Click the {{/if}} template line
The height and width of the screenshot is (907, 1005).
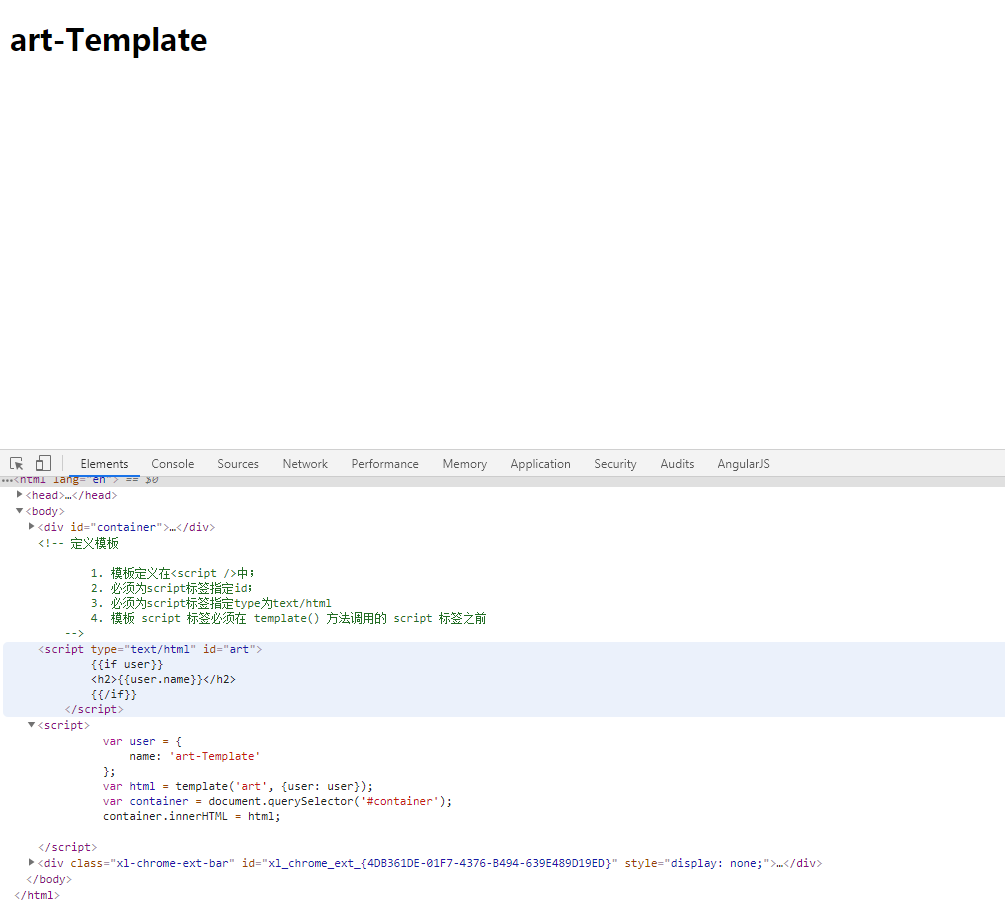pyautogui.click(x=113, y=694)
